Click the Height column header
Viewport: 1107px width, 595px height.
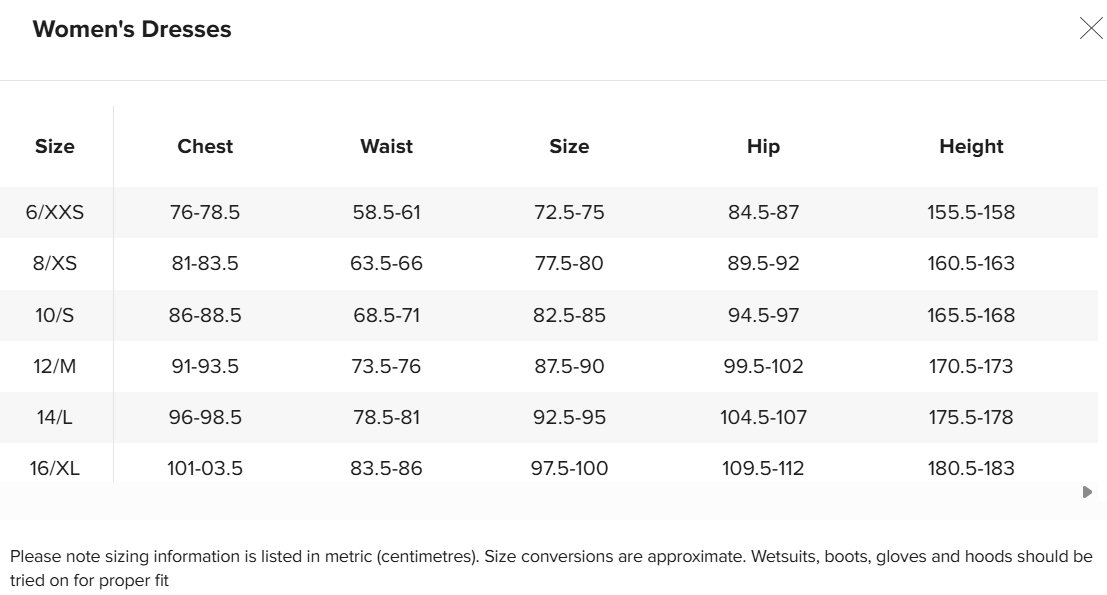(x=971, y=146)
